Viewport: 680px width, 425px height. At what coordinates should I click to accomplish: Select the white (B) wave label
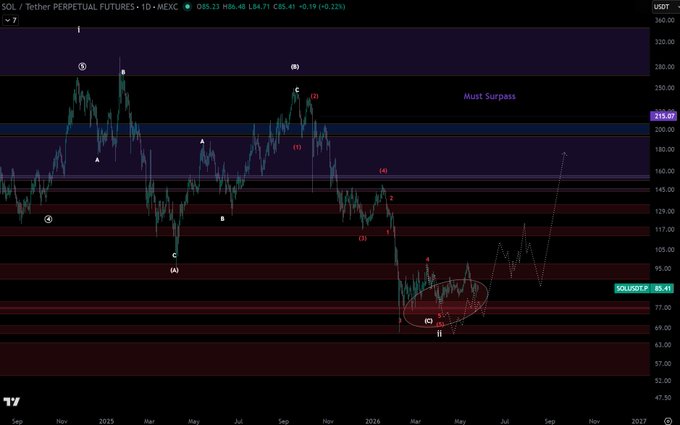pyautogui.click(x=295, y=67)
